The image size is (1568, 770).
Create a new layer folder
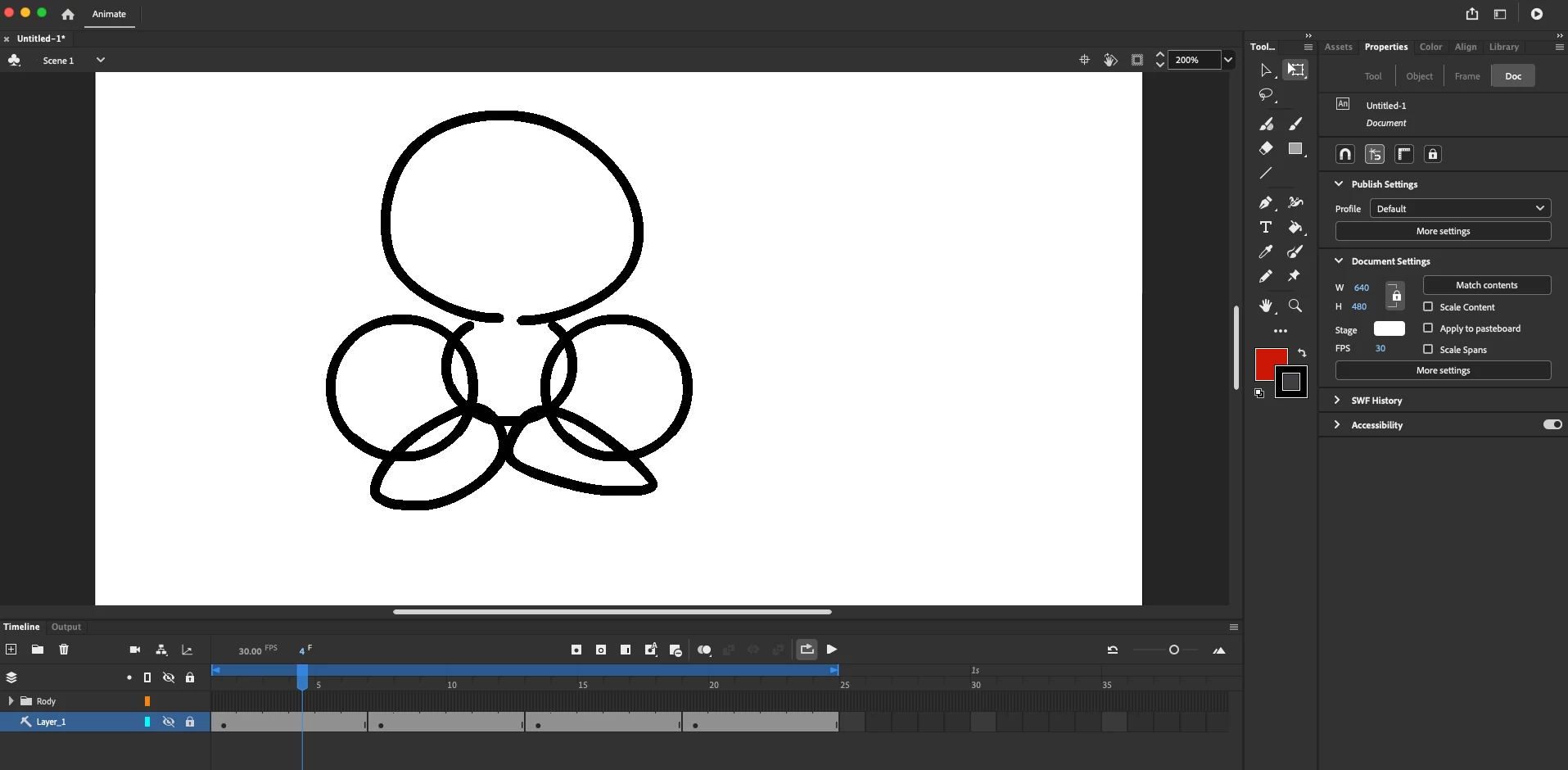coord(38,650)
